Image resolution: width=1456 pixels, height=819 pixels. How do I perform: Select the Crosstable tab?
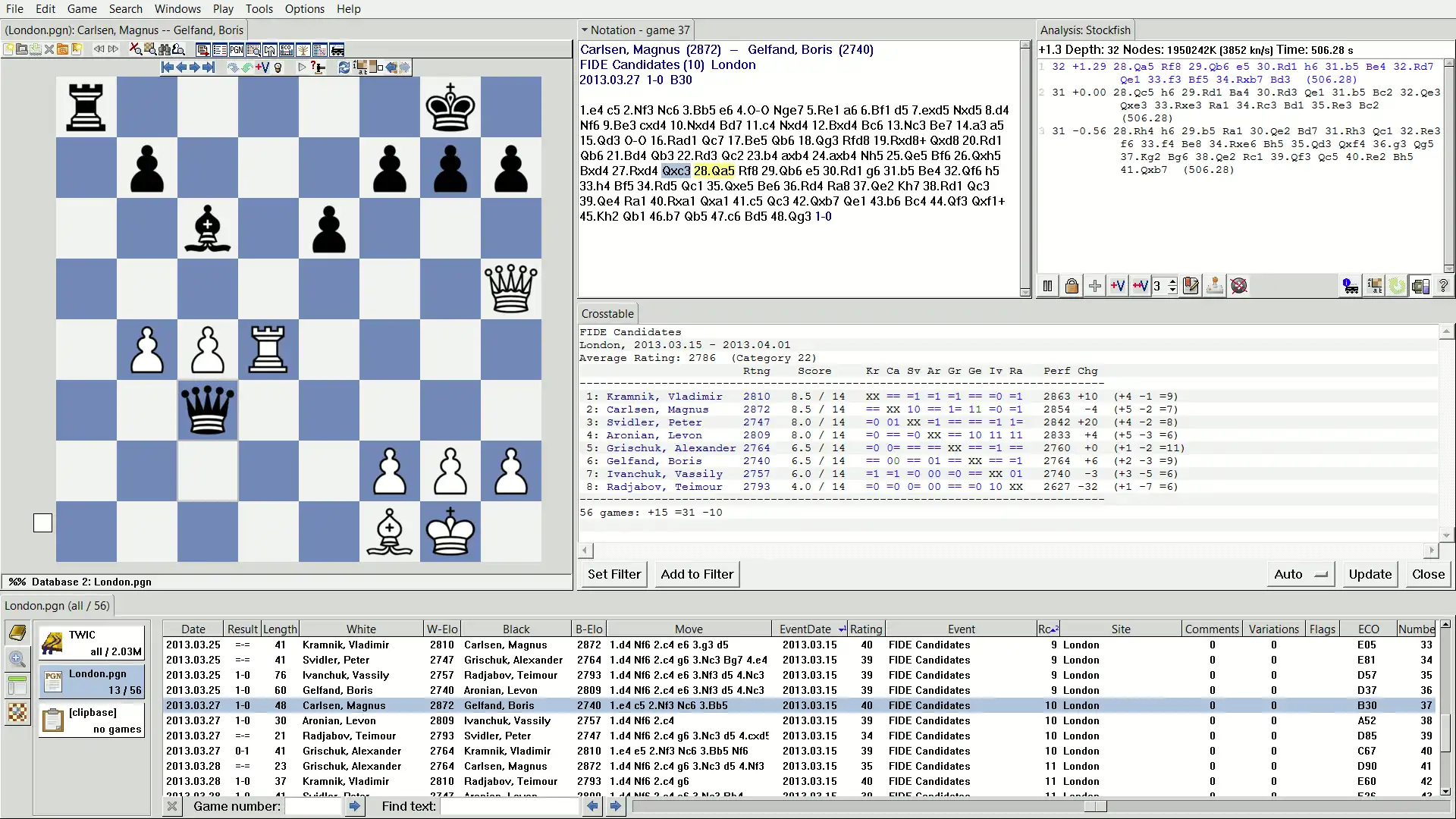(608, 313)
